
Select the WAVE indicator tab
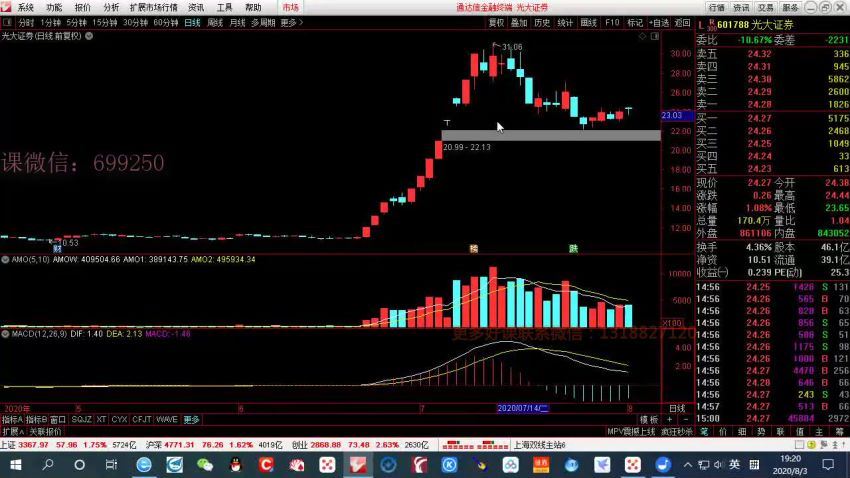166,419
